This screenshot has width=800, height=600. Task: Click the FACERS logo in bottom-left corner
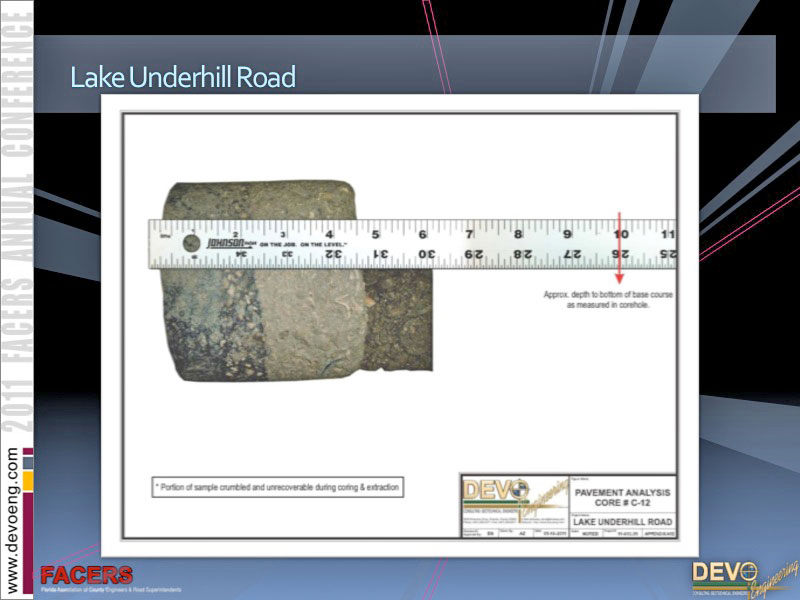86,578
